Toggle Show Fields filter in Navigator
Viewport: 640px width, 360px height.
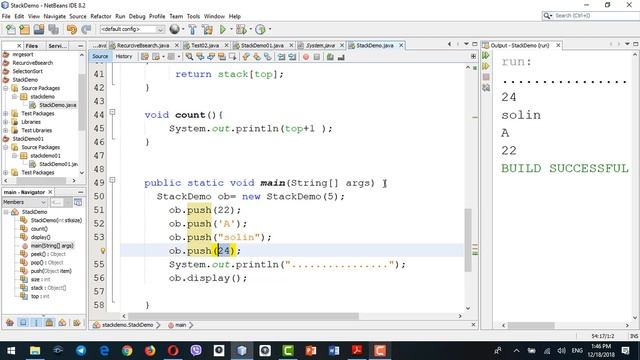23,322
